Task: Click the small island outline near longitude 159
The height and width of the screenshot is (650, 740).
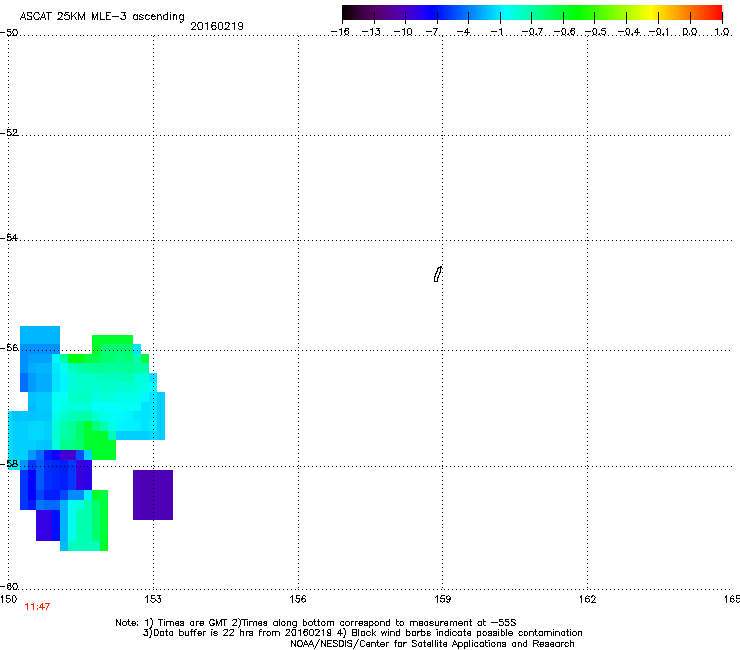Action: (438, 274)
